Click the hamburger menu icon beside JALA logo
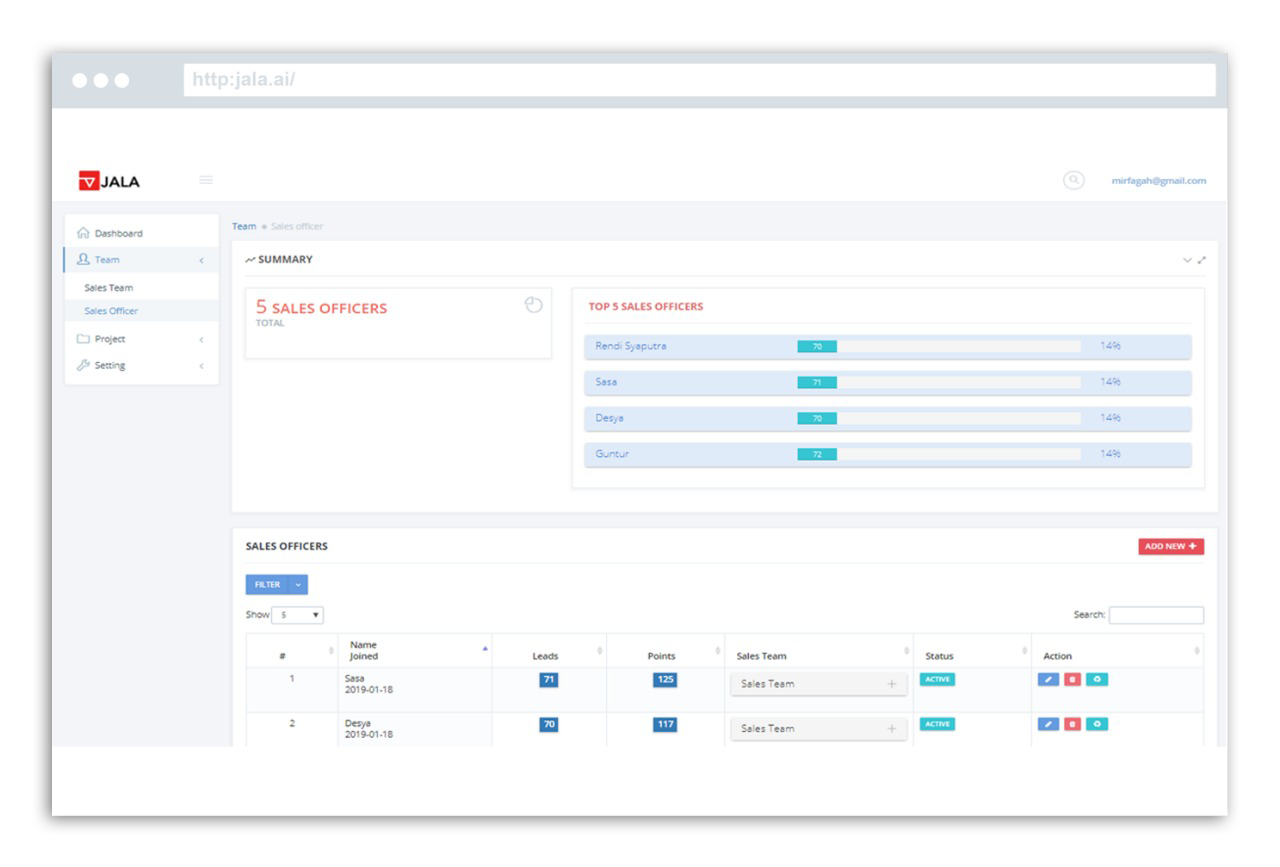 point(206,180)
